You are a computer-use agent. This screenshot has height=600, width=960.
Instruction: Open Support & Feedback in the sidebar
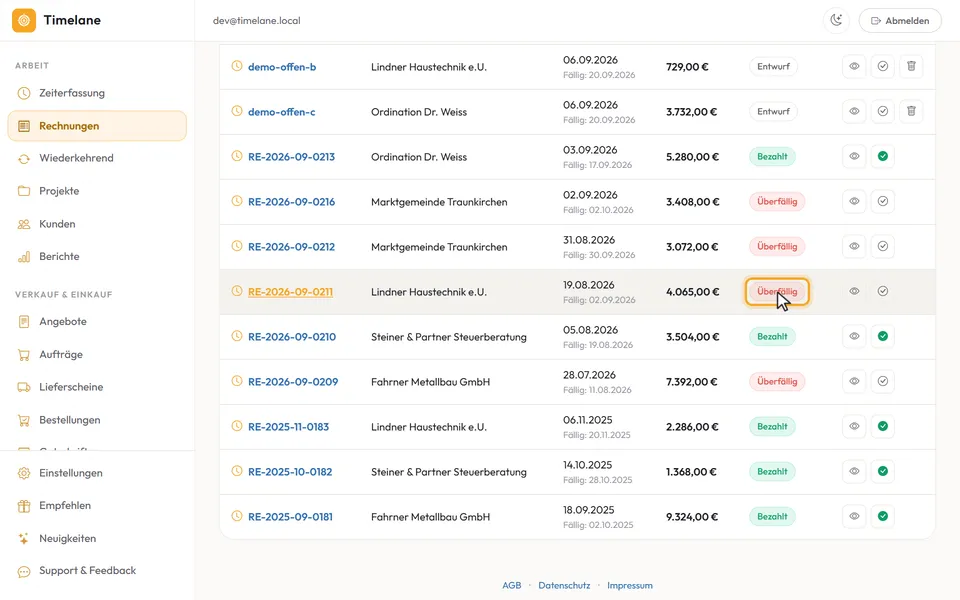97,571
